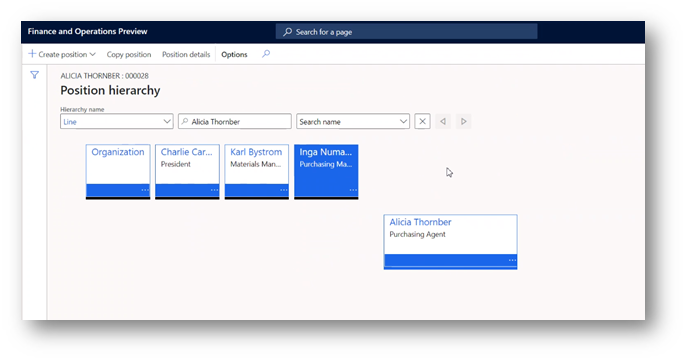
Task: Click the Line hierarchy name field
Action: (x=117, y=121)
